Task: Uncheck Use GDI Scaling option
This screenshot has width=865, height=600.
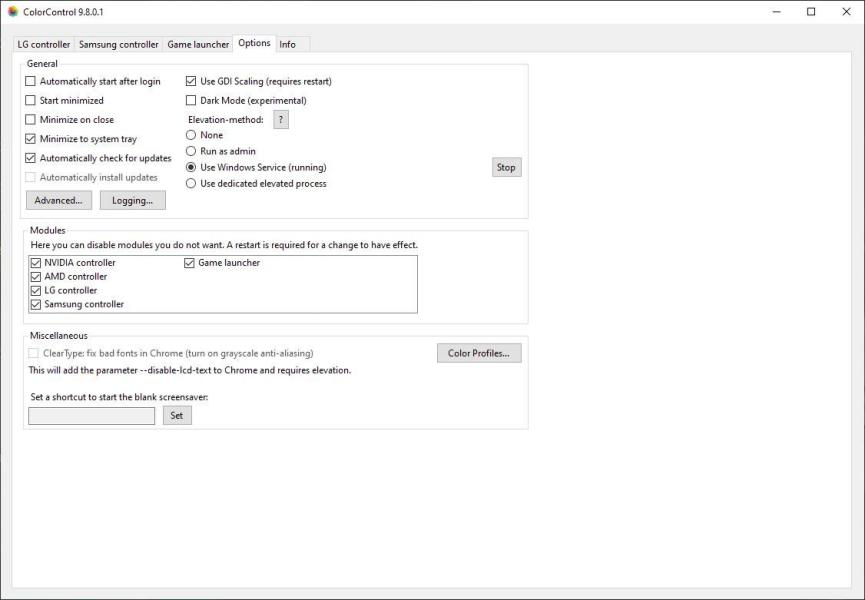Action: coord(259,81)
